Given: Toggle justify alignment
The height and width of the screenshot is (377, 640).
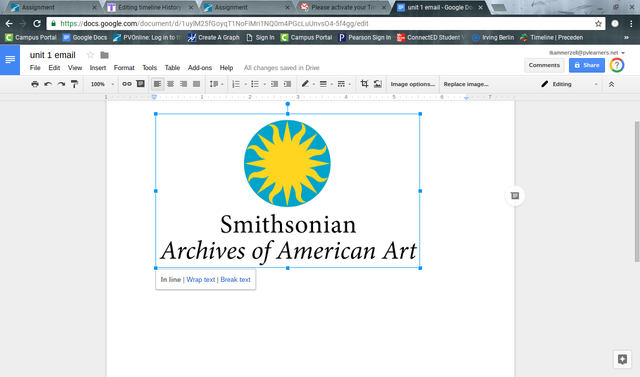Looking at the screenshot, I should point(196,84).
